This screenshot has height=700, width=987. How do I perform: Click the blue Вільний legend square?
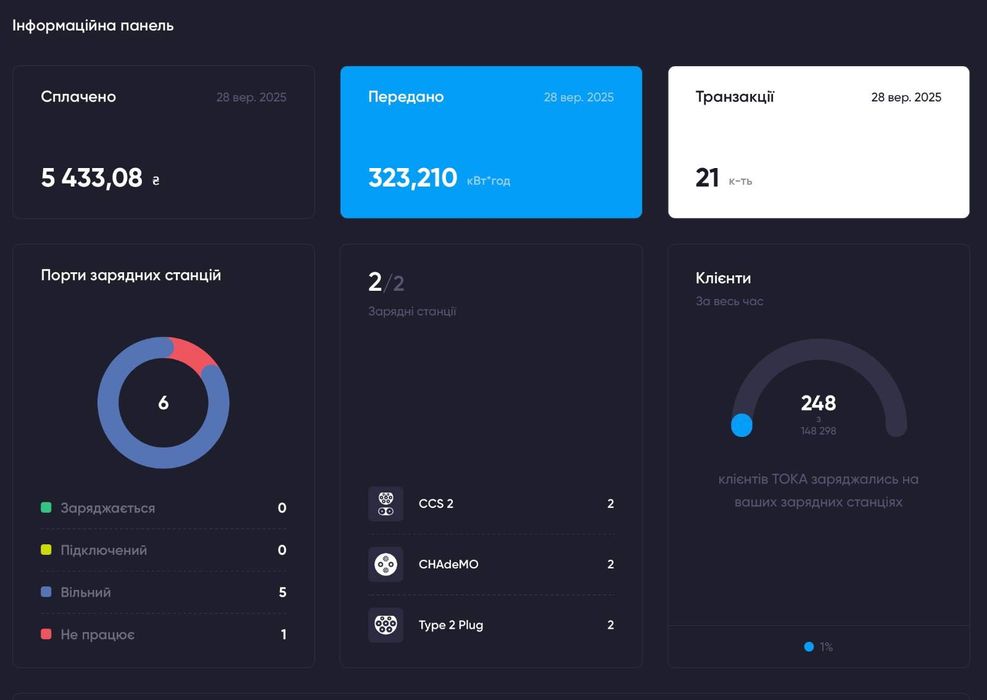[46, 592]
